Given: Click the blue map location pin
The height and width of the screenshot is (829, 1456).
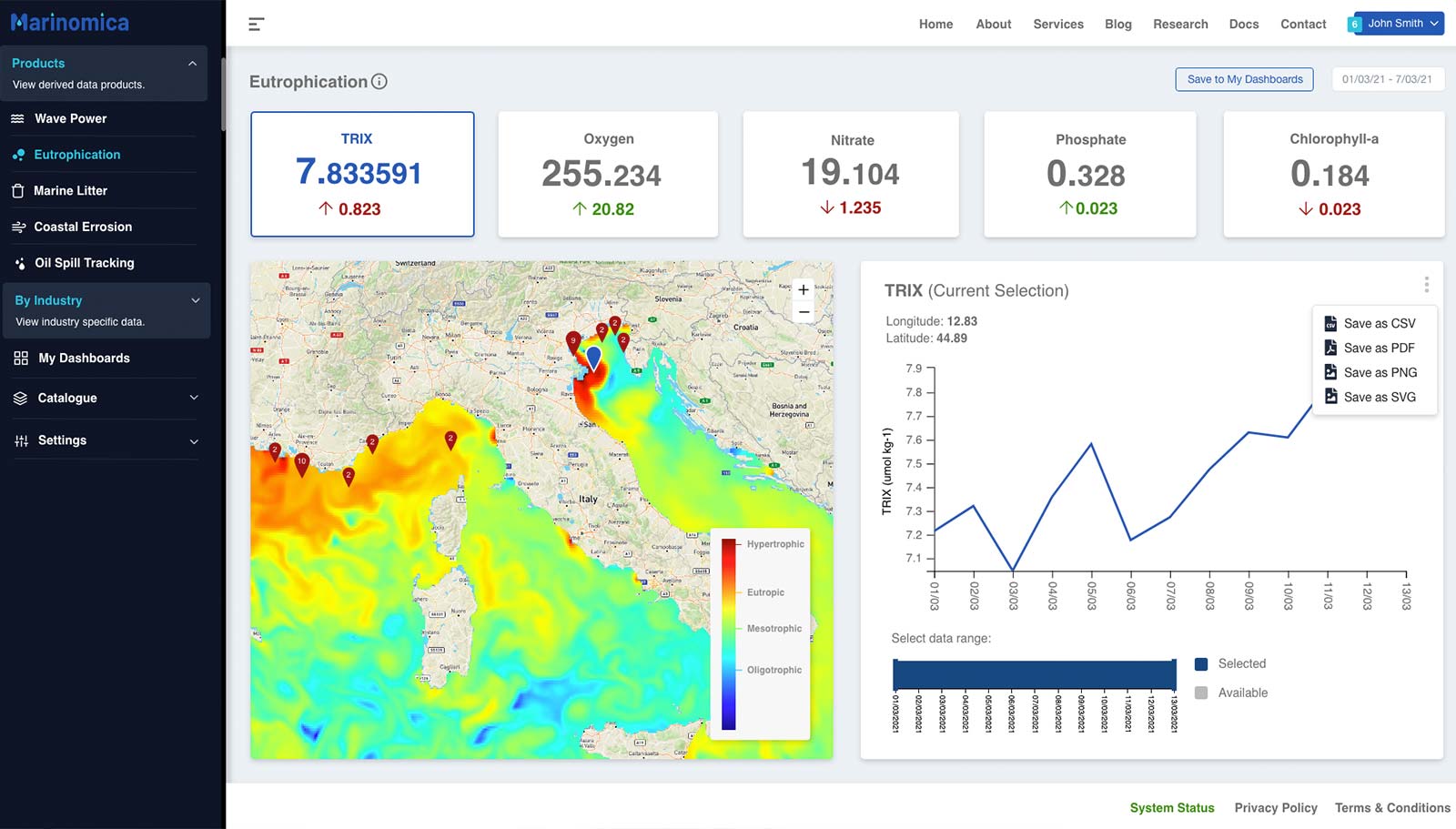Looking at the screenshot, I should [x=593, y=356].
